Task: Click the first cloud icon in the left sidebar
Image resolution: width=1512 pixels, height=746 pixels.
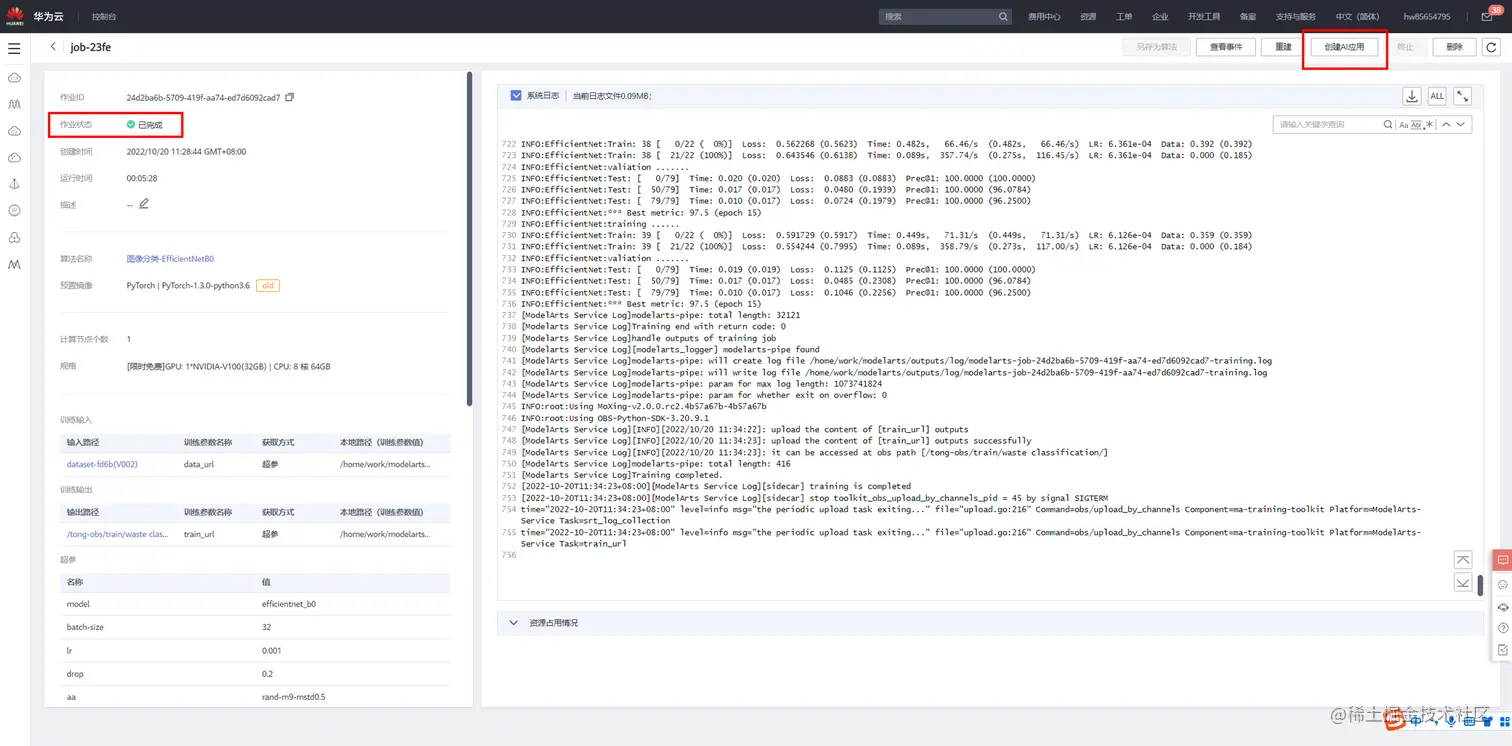Action: click(x=14, y=78)
